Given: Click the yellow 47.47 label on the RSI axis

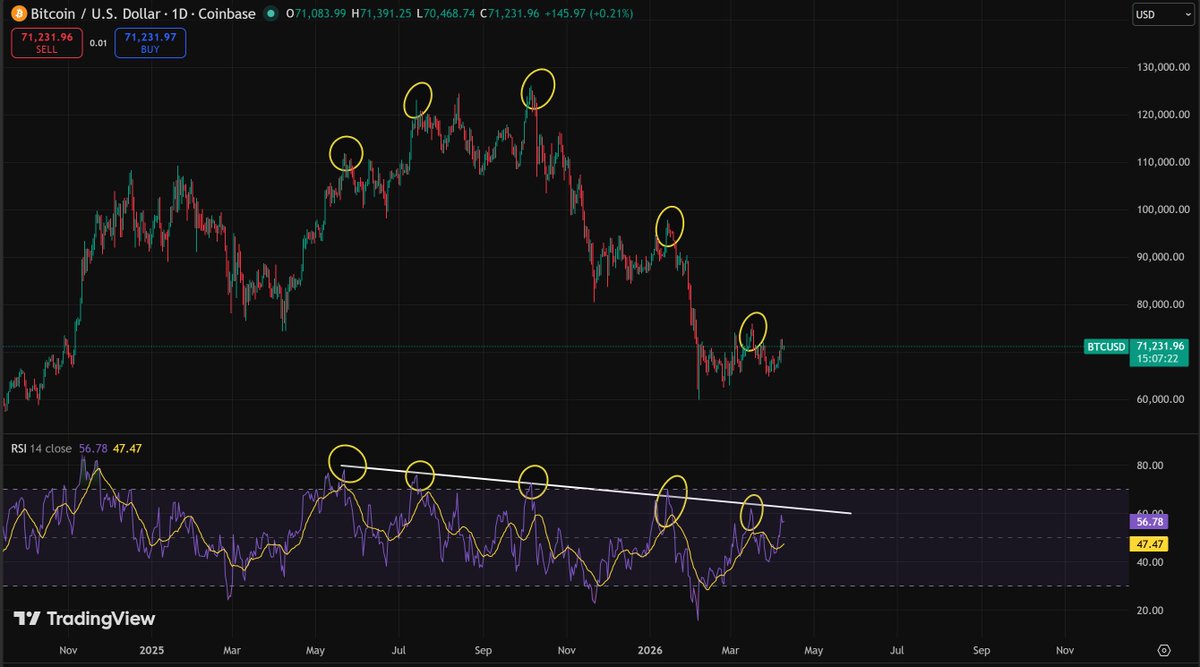Looking at the screenshot, I should tap(1149, 545).
